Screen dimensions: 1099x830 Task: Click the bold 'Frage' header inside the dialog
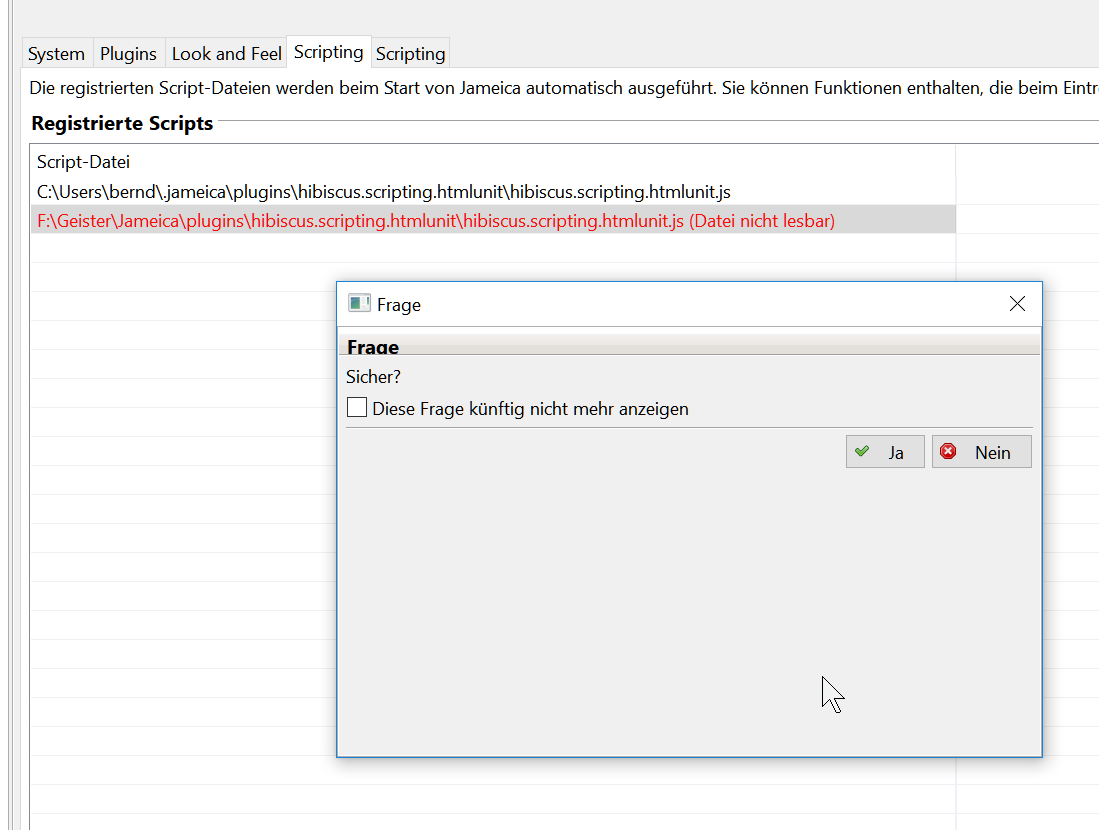pos(373,347)
